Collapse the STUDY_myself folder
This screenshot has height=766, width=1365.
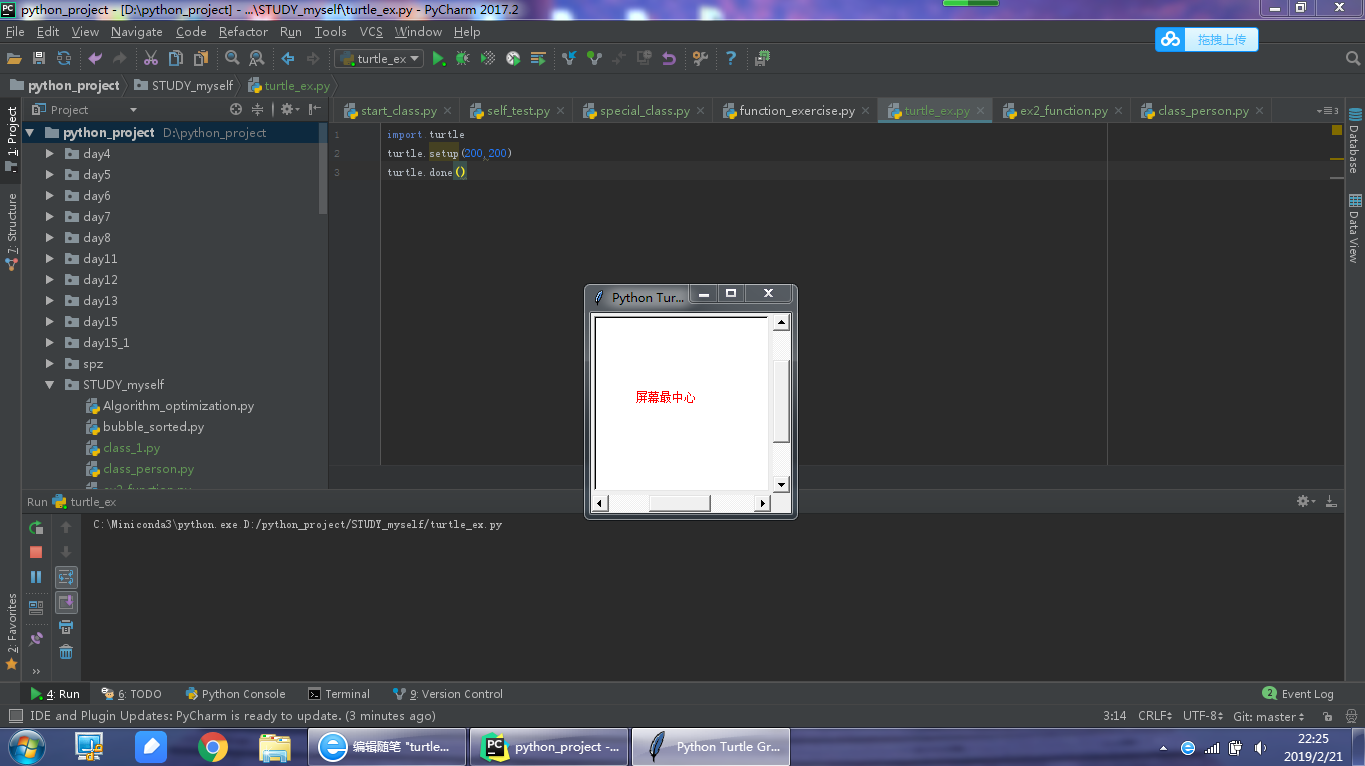50,385
